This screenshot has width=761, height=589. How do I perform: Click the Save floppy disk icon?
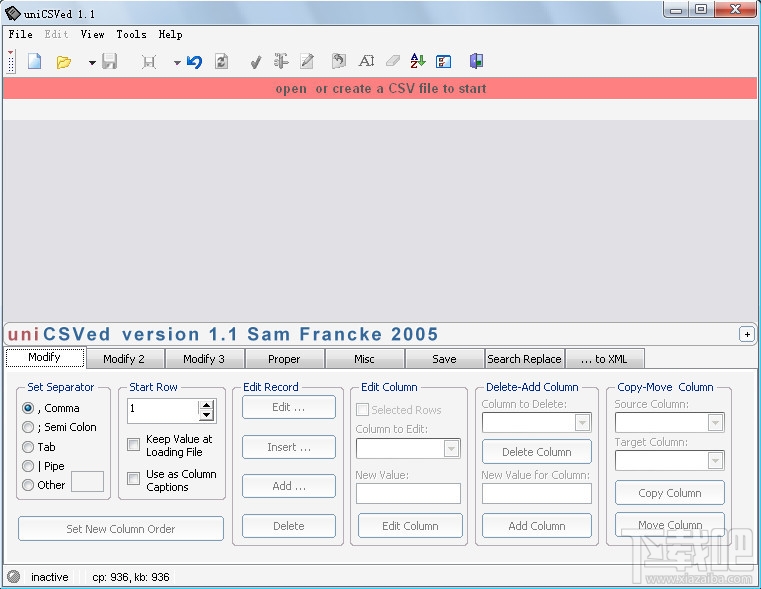click(x=110, y=62)
